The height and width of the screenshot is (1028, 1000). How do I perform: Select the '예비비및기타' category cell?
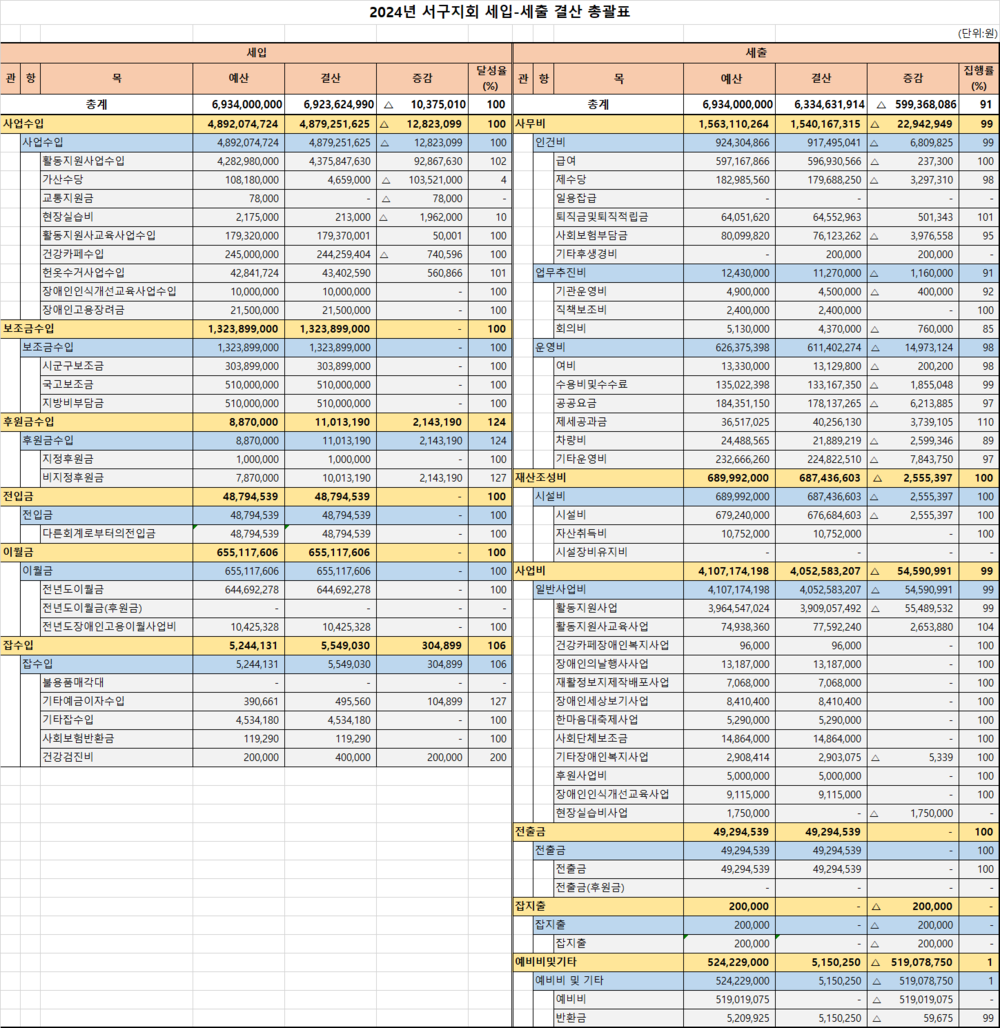tap(599, 962)
